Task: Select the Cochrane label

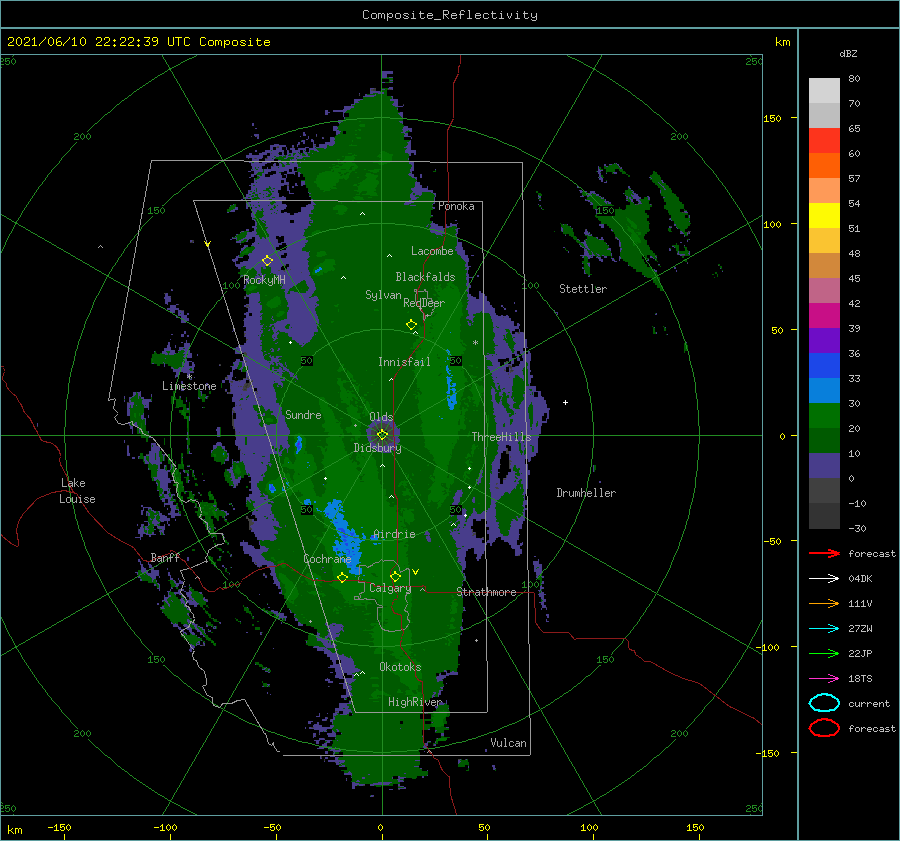Action: click(327, 559)
